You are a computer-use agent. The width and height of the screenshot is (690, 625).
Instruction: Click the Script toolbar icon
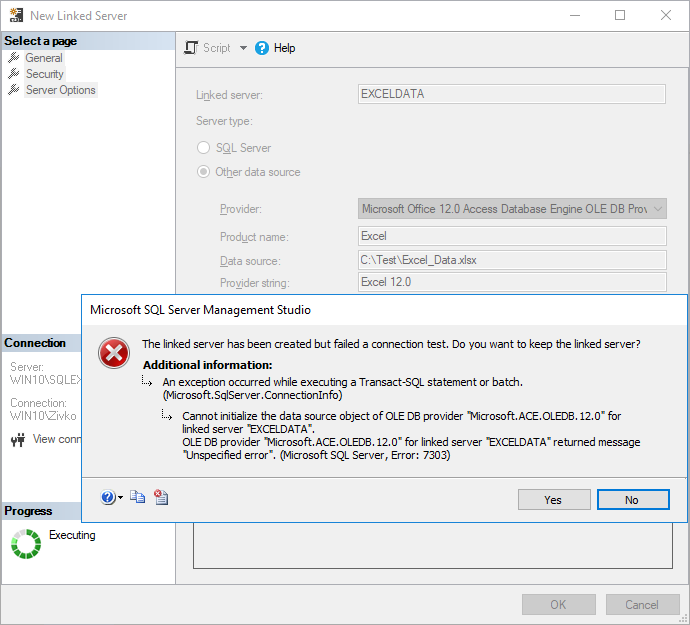[x=191, y=48]
